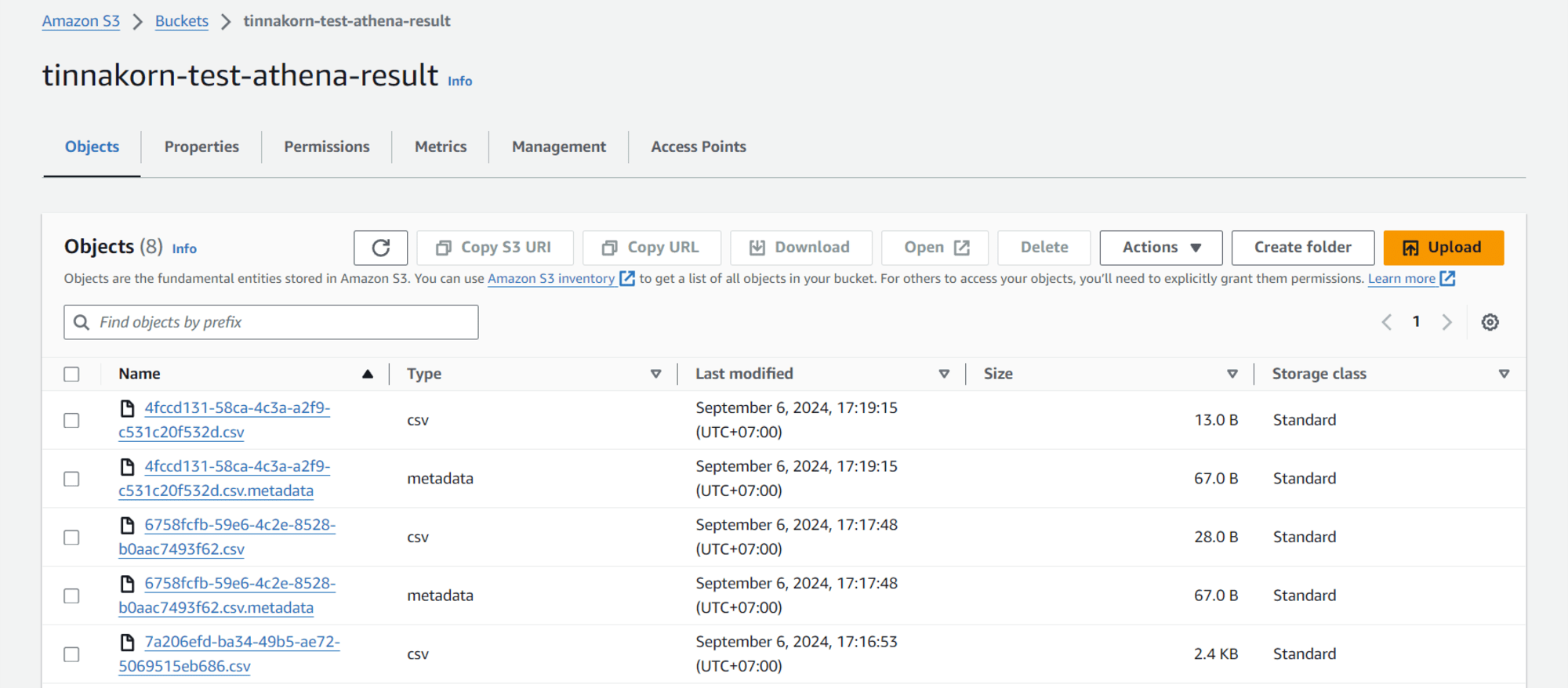The image size is (1568, 688).
Task: Check the 4fccd131 csv.metadata object row
Action: (x=71, y=479)
